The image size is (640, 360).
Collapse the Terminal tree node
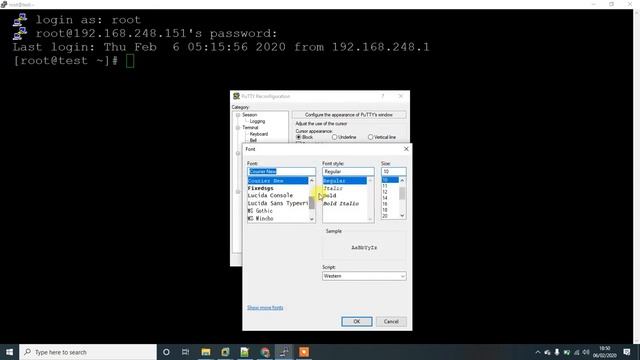point(238,128)
